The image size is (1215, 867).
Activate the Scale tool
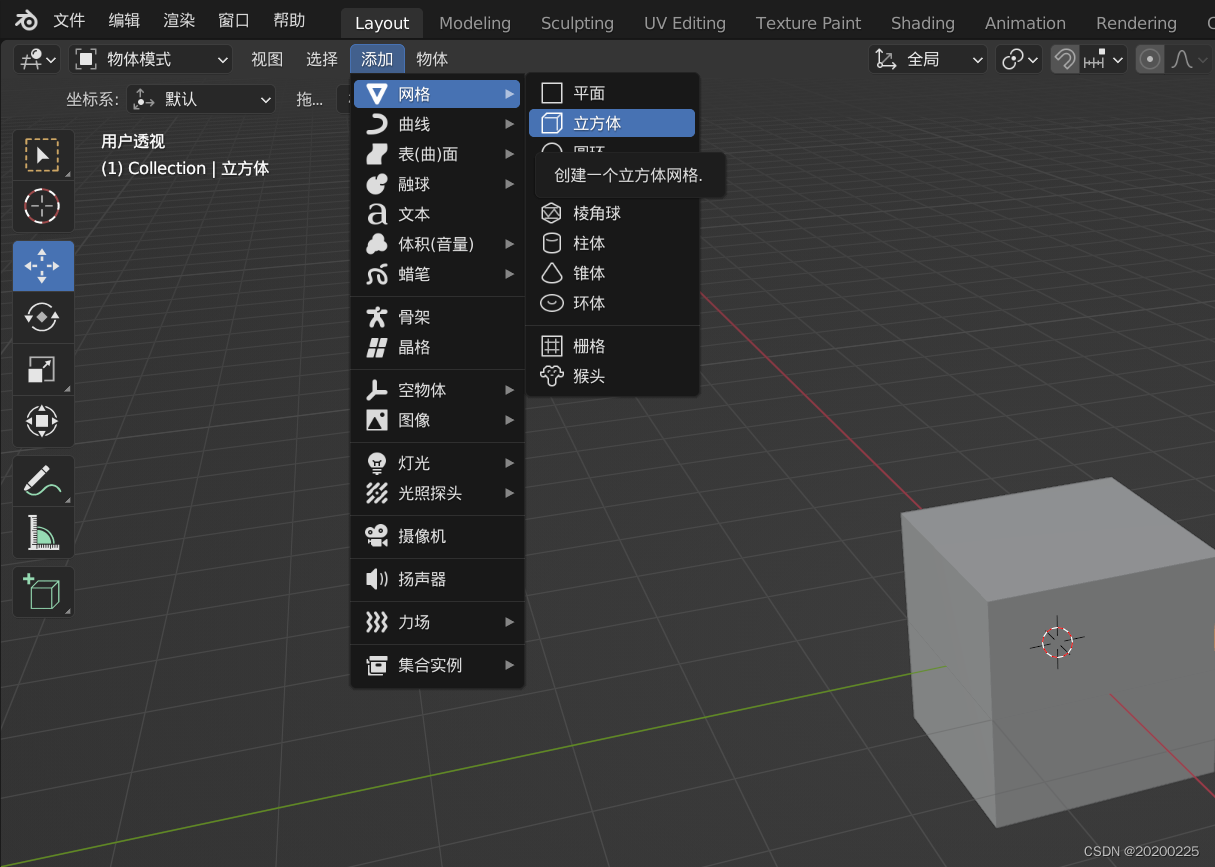coord(42,369)
